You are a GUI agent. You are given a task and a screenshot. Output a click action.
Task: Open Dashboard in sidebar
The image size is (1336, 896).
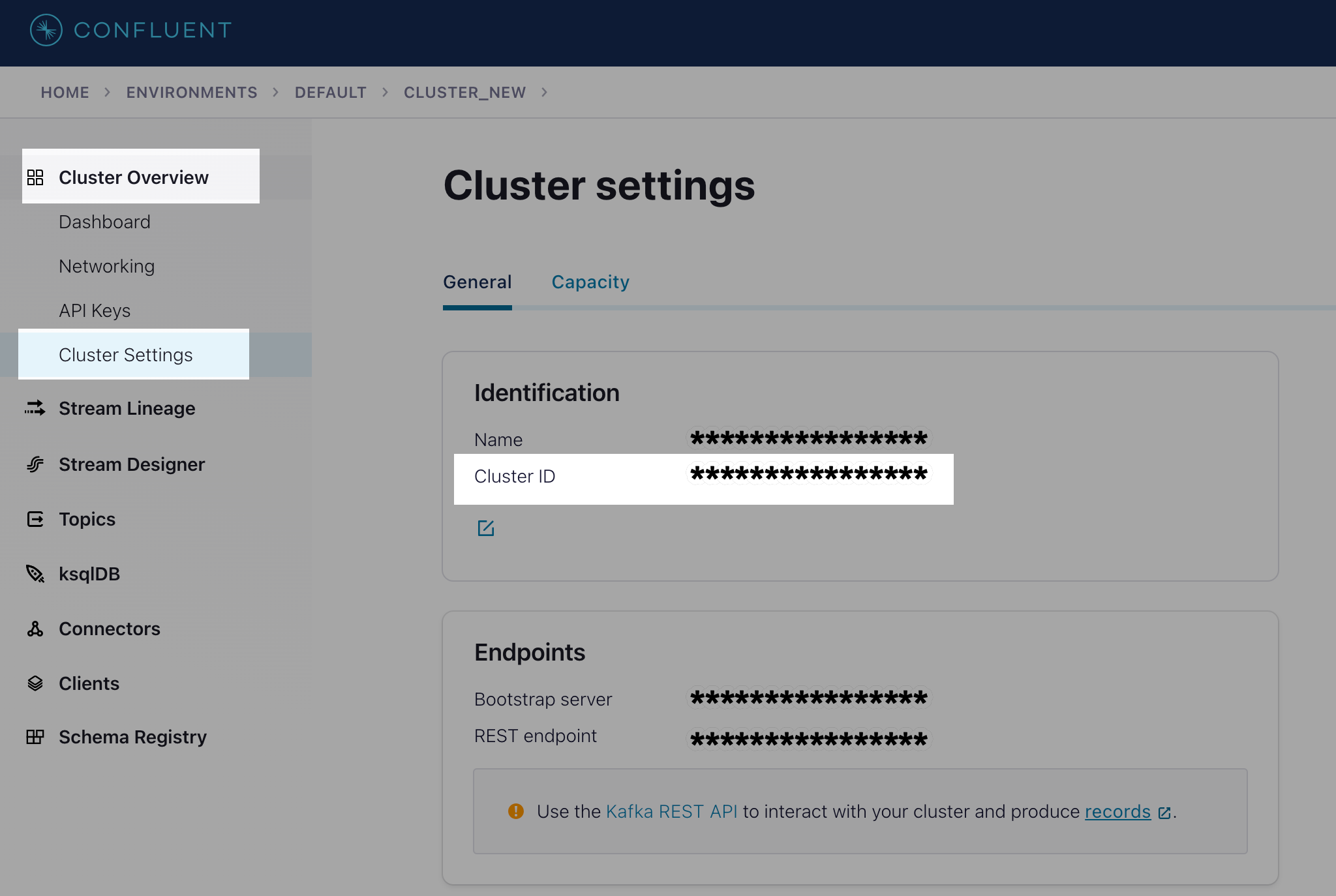tap(104, 222)
